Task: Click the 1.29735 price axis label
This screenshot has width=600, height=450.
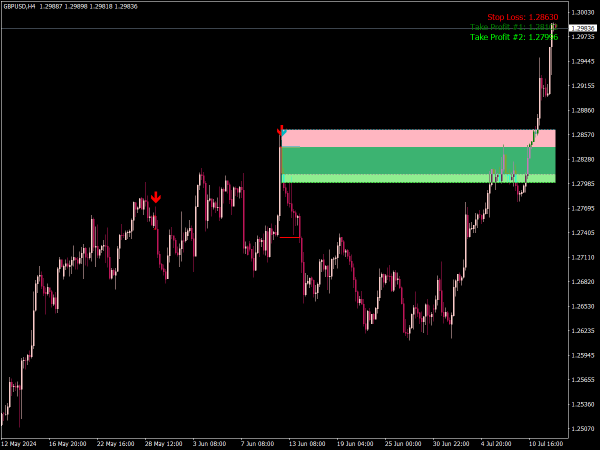Action: click(583, 37)
